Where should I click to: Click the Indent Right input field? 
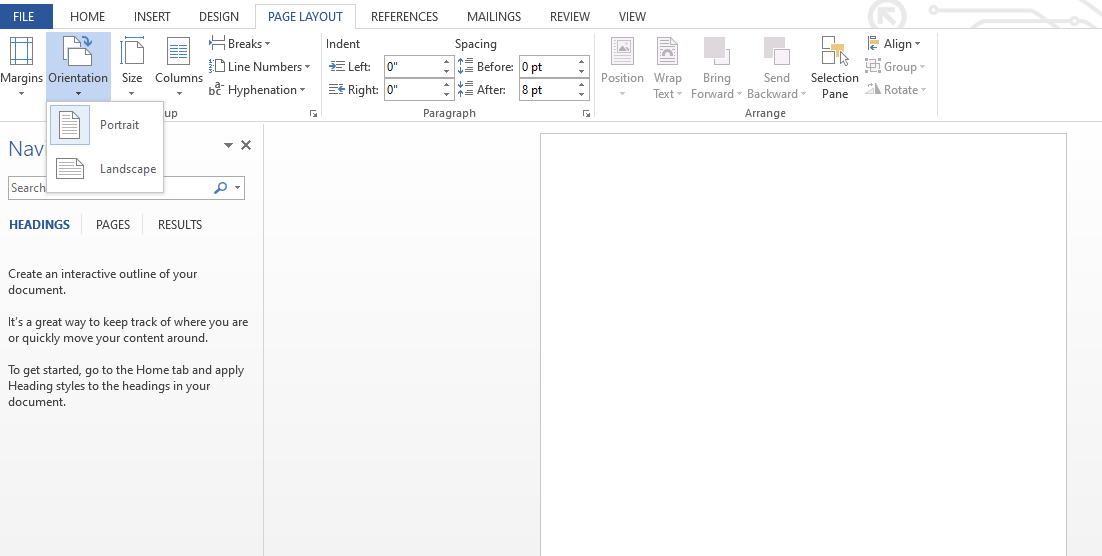(x=413, y=90)
